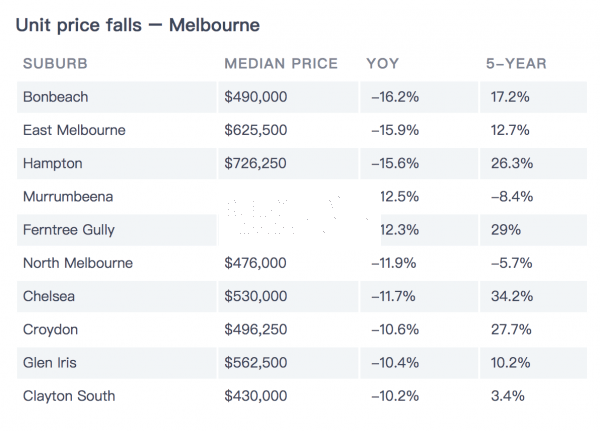Click East Melbourne's $625,500 median price
This screenshot has height=431, width=600.
(256, 130)
